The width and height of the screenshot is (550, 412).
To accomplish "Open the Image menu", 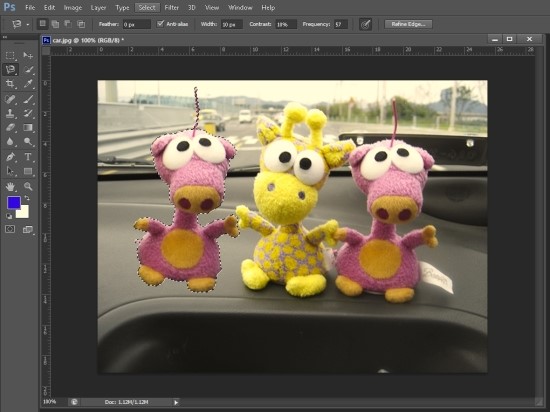I will (73, 7).
